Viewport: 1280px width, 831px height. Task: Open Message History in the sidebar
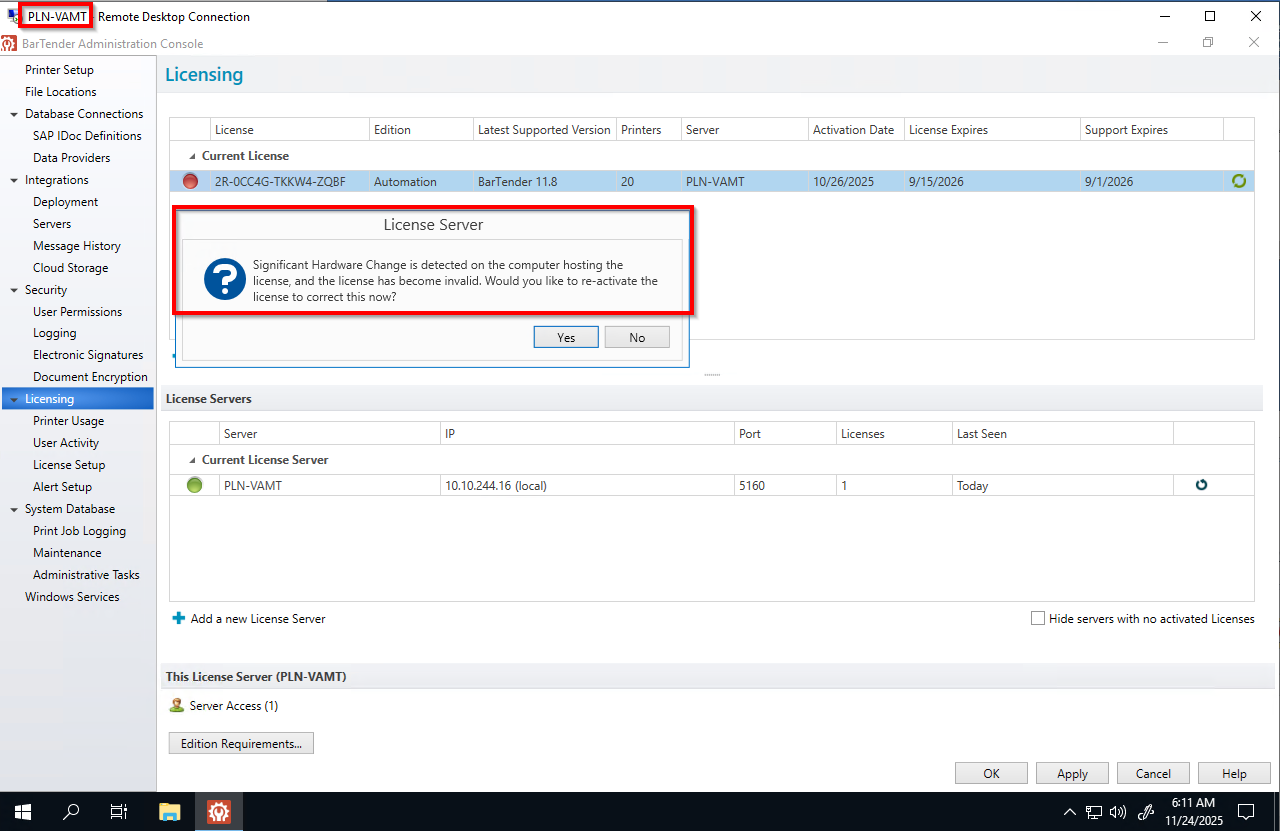tap(76, 246)
